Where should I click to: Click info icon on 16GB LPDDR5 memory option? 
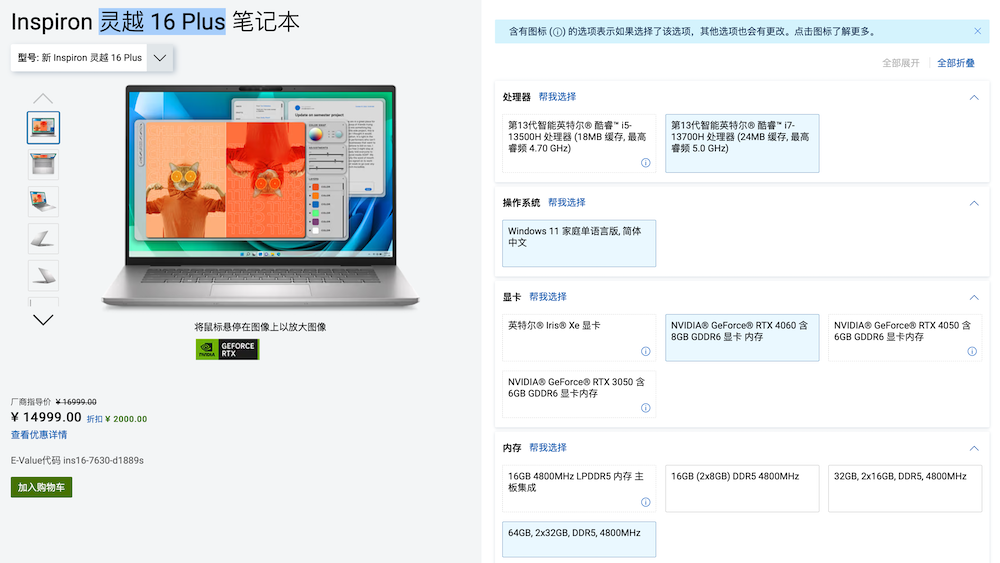click(x=645, y=502)
